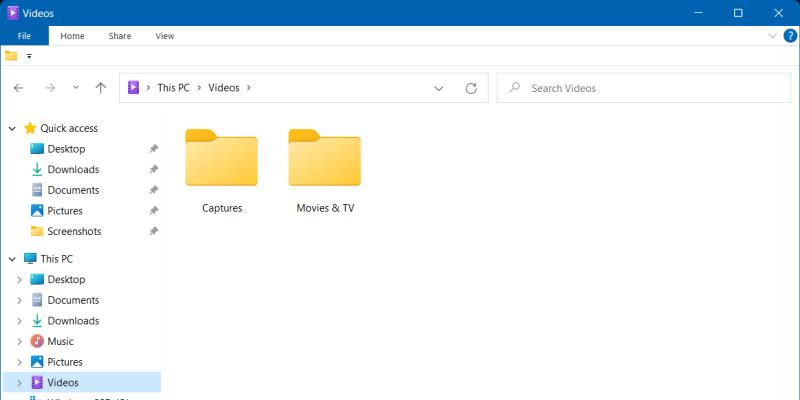Switch to the Home ribbon tab
This screenshot has width=800, height=400.
[72, 36]
